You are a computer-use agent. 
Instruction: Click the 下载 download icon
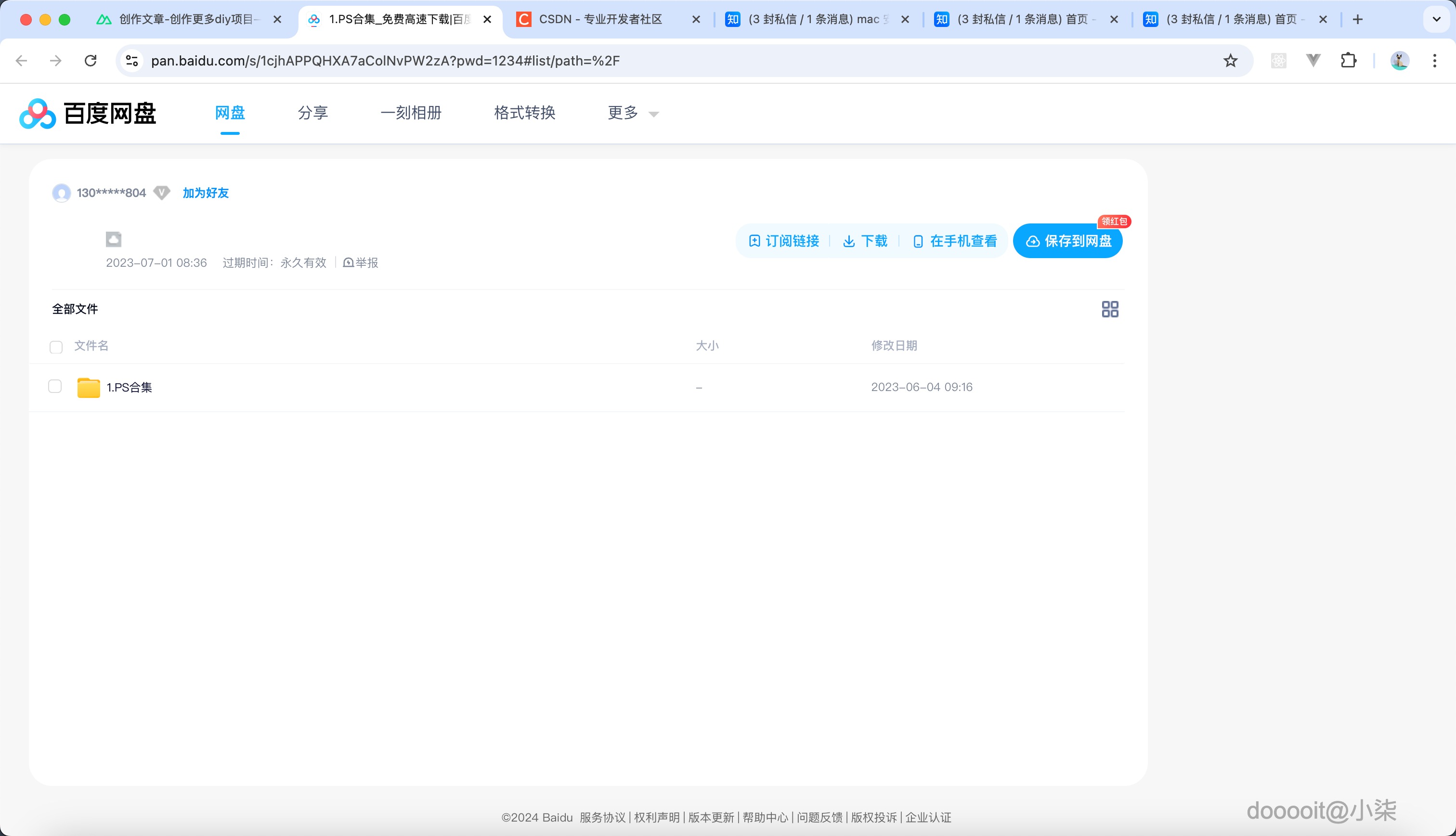[x=850, y=241]
